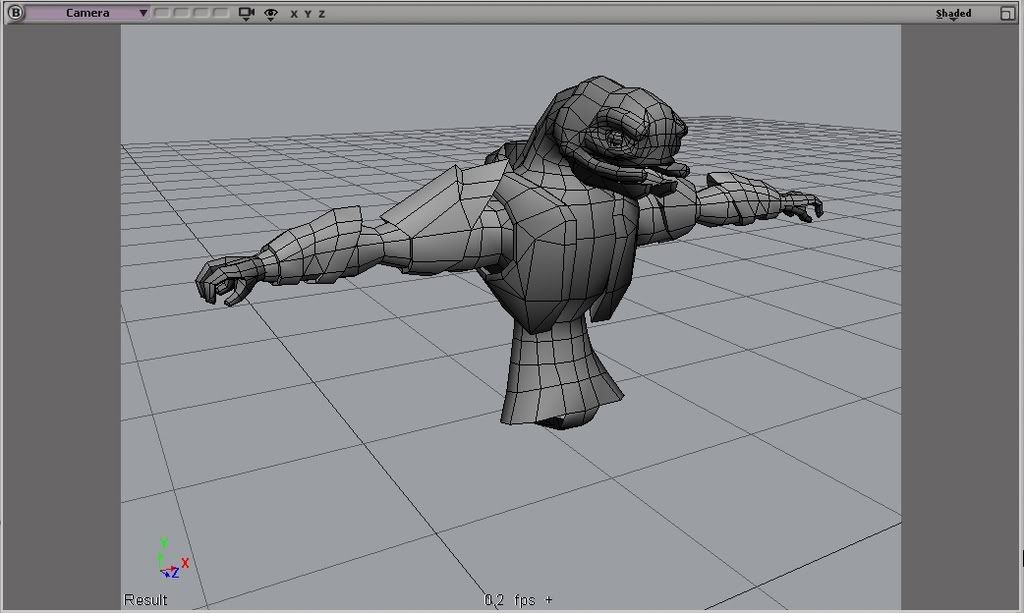
Task: Toggle the Y axis view button
Action: coord(308,14)
